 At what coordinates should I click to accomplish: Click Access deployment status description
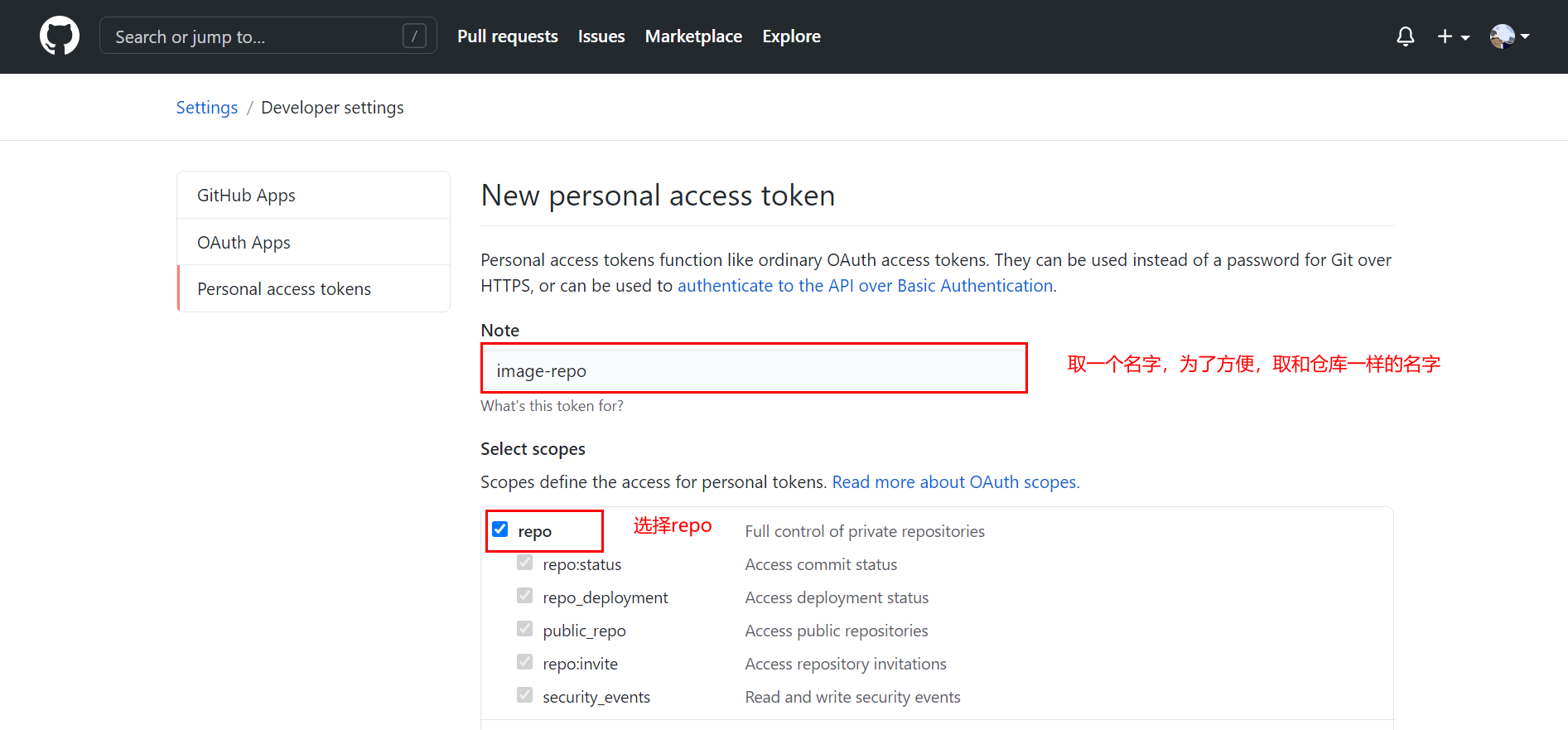tap(837, 597)
